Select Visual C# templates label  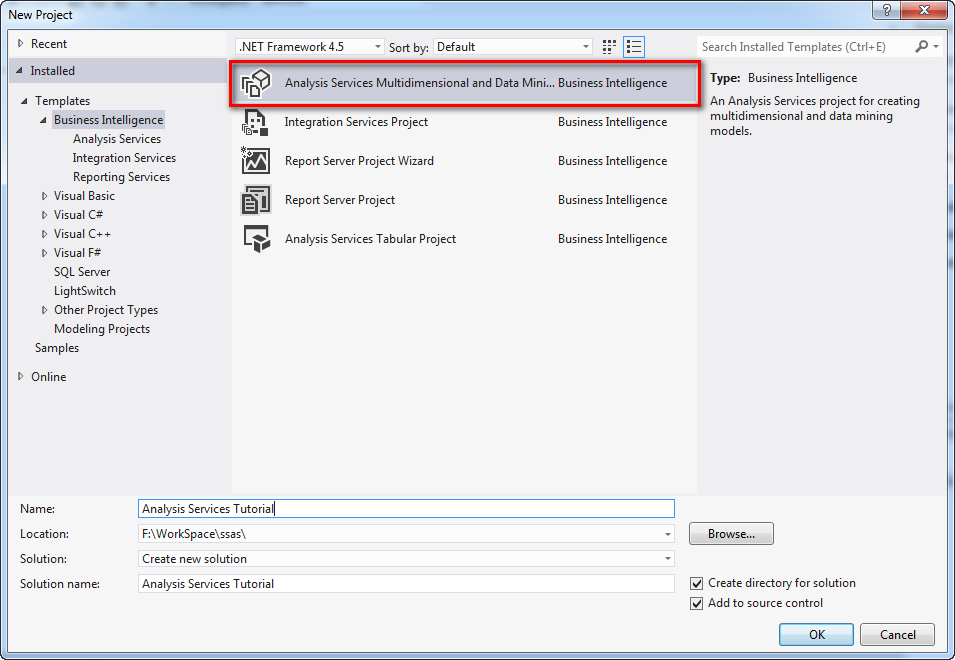click(x=79, y=214)
